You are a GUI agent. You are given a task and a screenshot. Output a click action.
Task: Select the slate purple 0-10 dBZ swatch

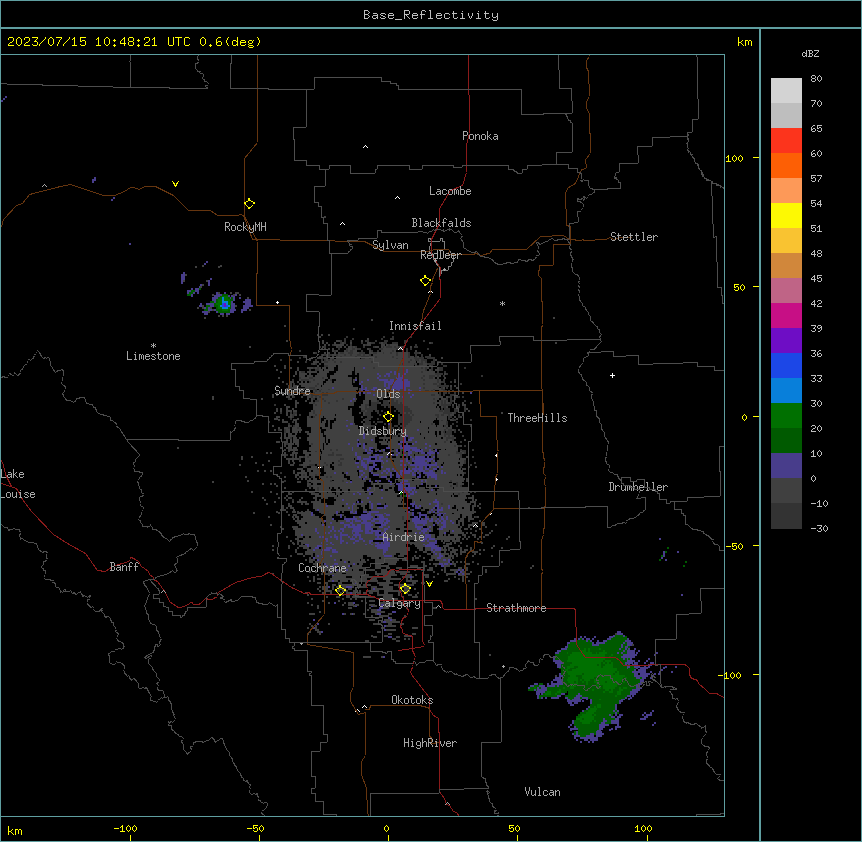(x=786, y=466)
